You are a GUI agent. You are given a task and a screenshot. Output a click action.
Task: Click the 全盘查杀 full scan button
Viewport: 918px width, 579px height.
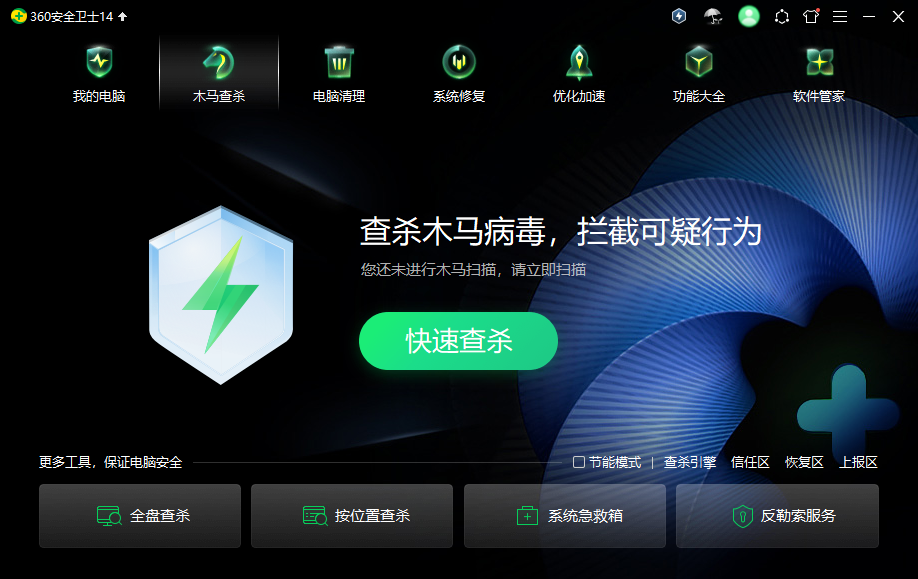(140, 516)
